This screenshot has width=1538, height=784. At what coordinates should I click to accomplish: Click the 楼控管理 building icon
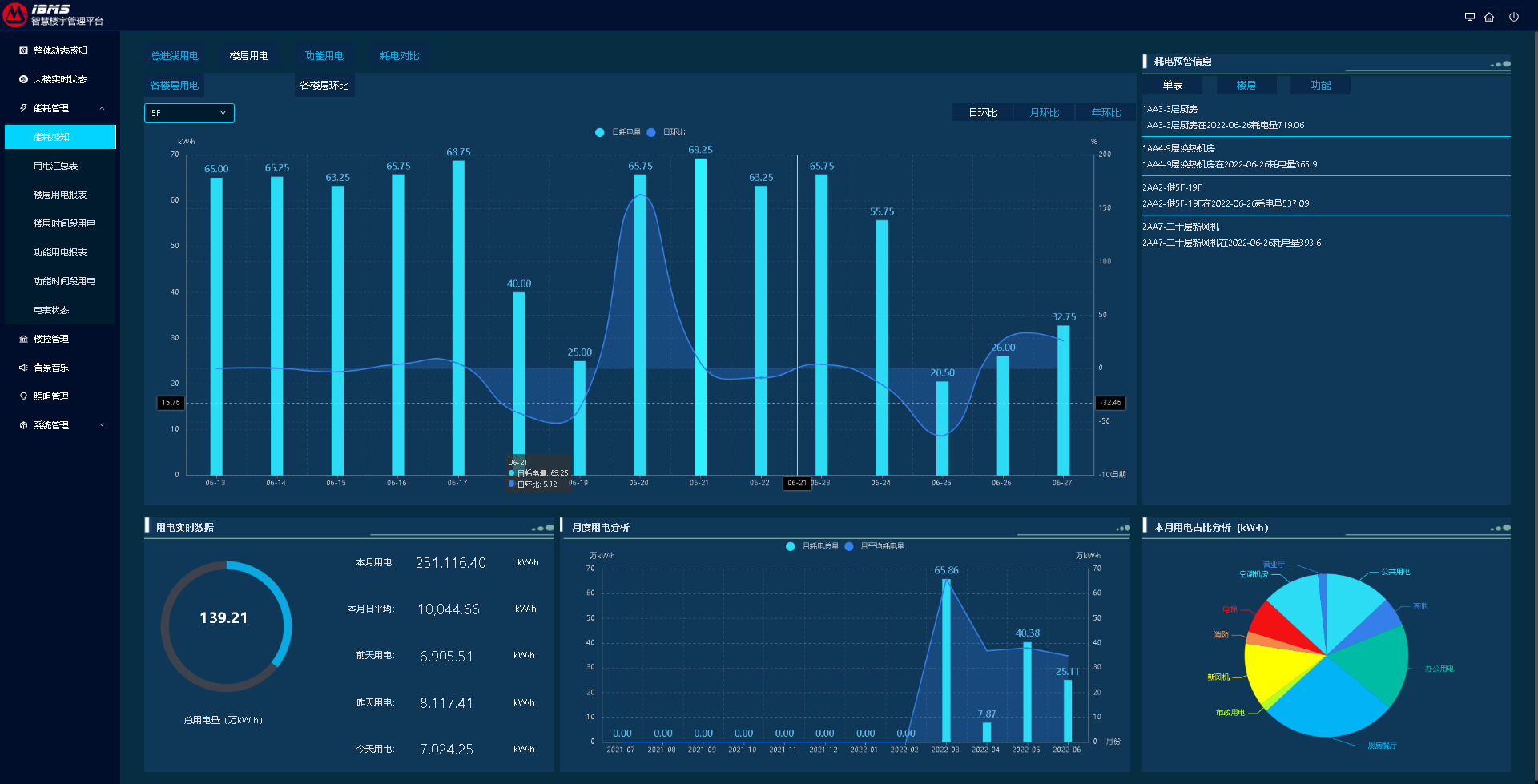coord(23,339)
